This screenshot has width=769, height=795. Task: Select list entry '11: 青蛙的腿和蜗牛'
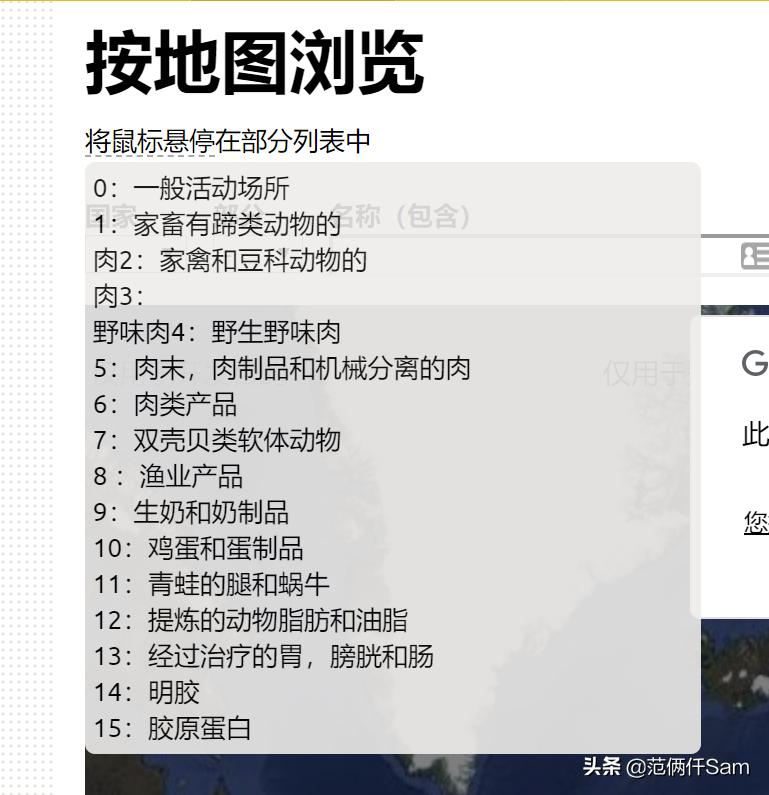point(211,585)
